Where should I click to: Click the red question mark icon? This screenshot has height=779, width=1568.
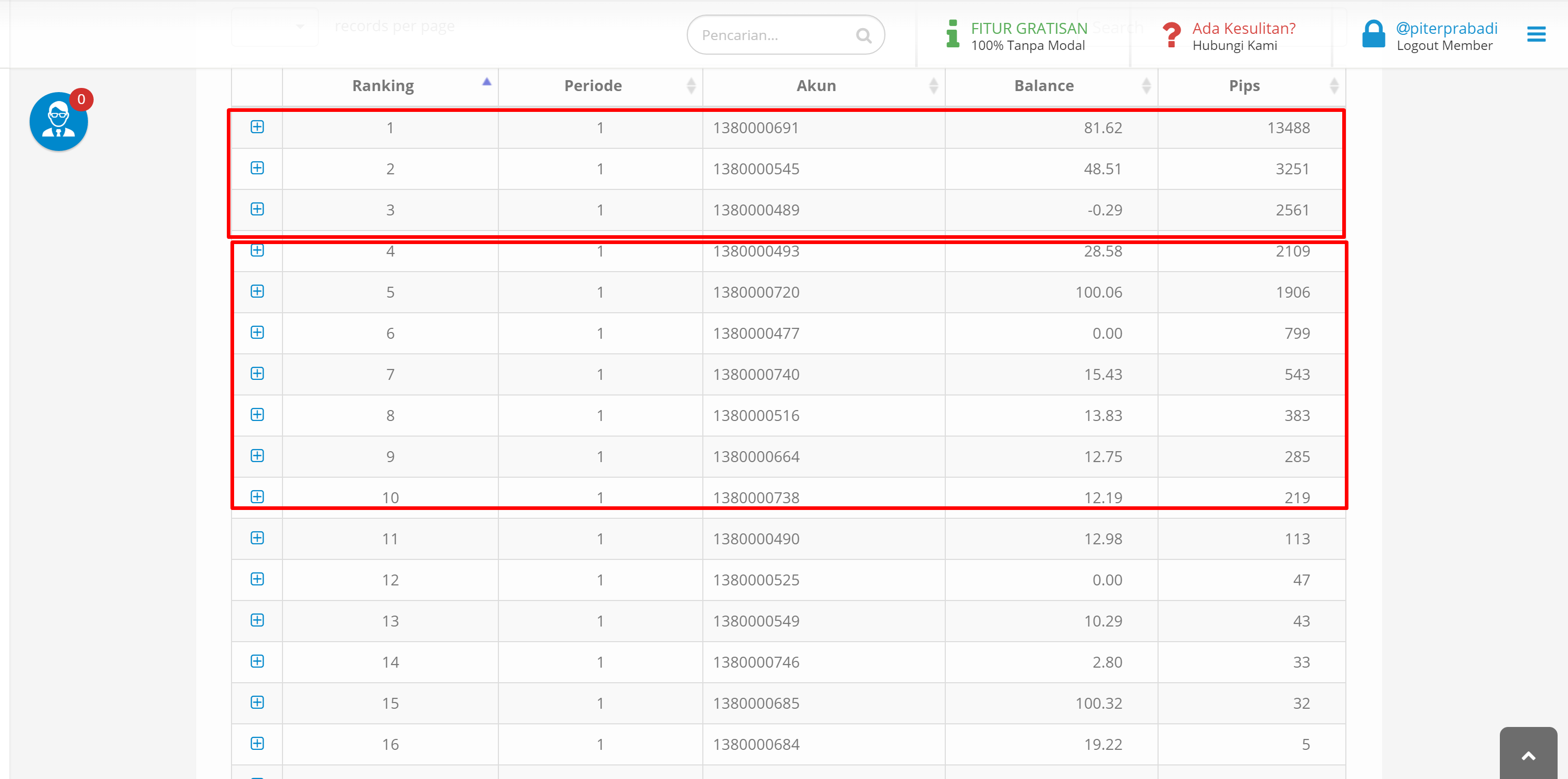click(x=1171, y=35)
